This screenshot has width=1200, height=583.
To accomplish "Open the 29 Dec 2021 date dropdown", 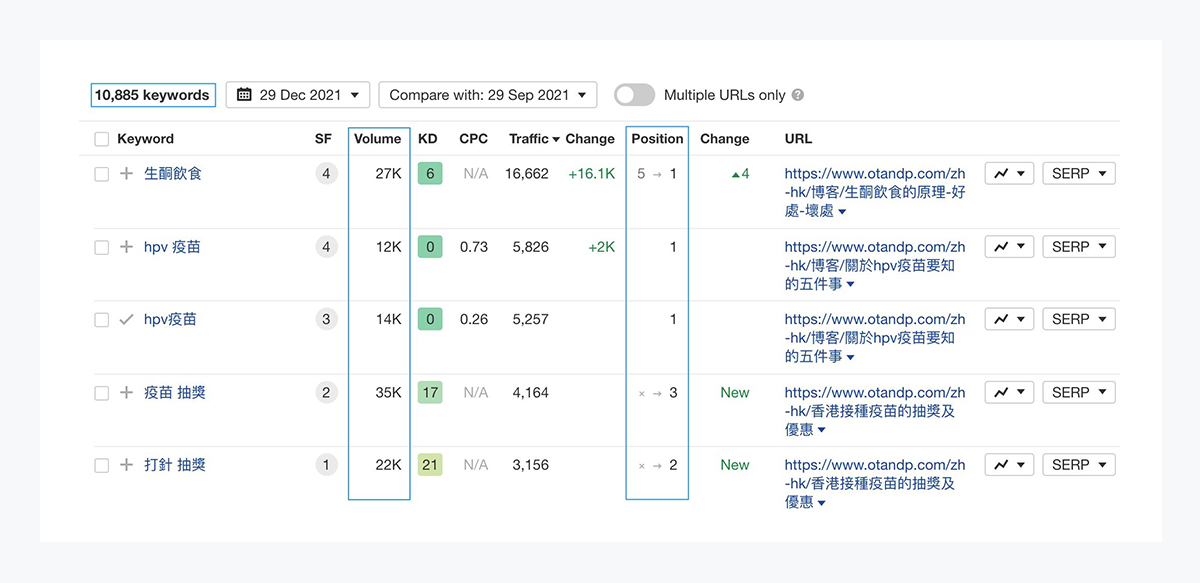I will (x=298, y=95).
